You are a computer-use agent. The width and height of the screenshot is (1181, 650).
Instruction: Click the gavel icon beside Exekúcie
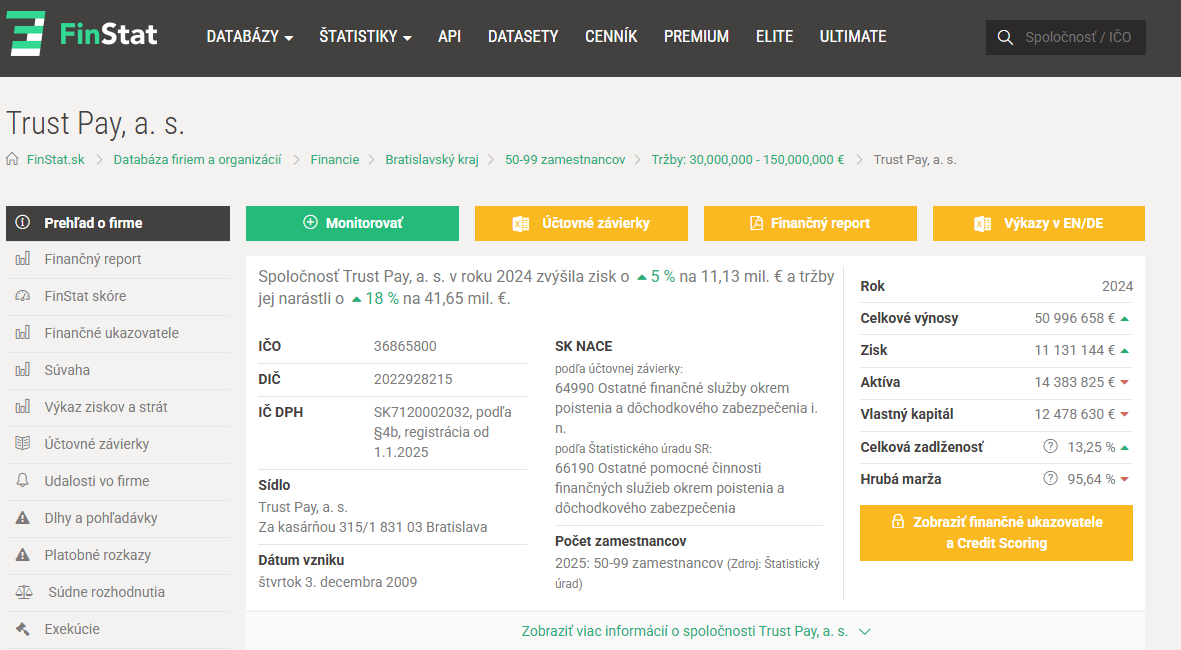[x=23, y=629]
